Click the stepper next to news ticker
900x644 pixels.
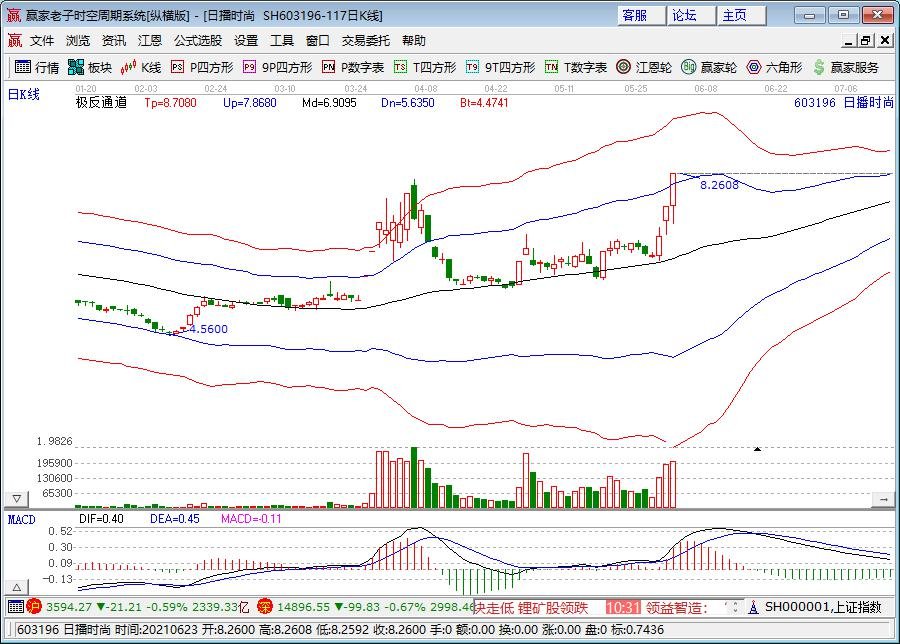[735, 607]
